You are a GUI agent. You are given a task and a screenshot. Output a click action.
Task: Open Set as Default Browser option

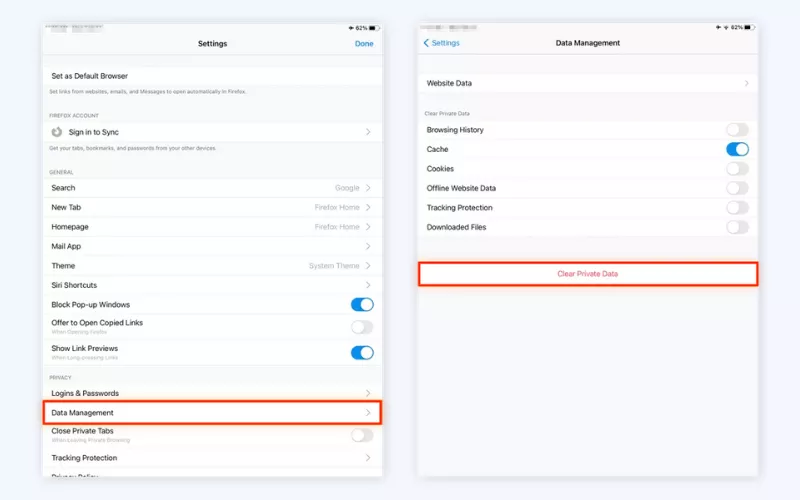213,76
